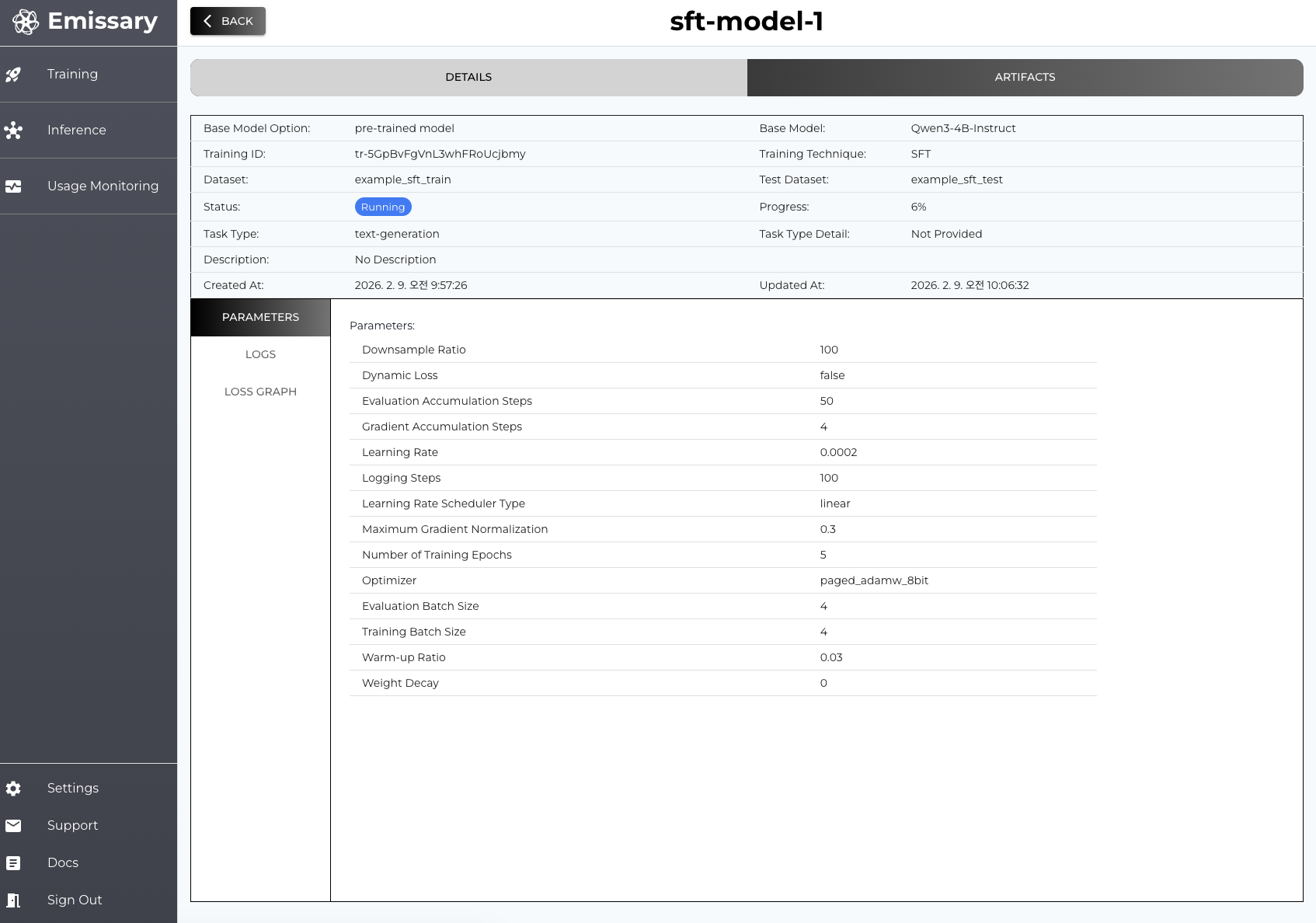Screen dimensions: 1316x923
Task: Click the Usage Monitoring chart icon
Action: (x=14, y=186)
